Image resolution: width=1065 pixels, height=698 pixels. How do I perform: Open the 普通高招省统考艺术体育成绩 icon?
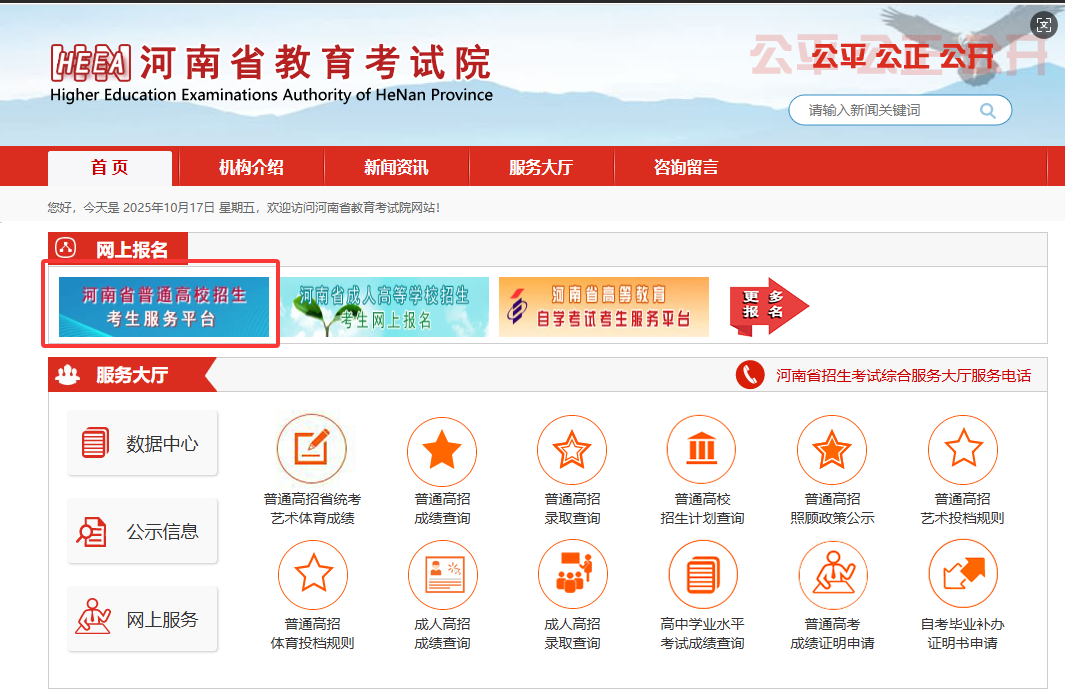pos(312,449)
